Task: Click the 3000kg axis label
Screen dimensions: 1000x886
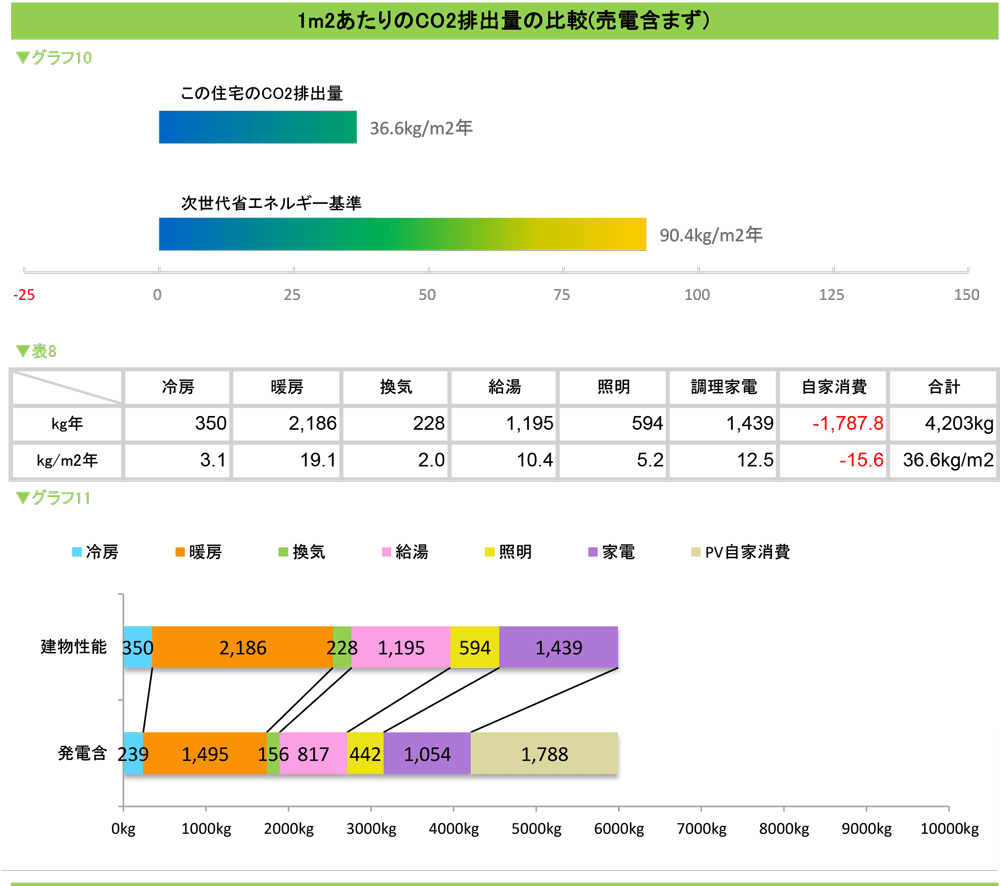Action: tap(371, 829)
